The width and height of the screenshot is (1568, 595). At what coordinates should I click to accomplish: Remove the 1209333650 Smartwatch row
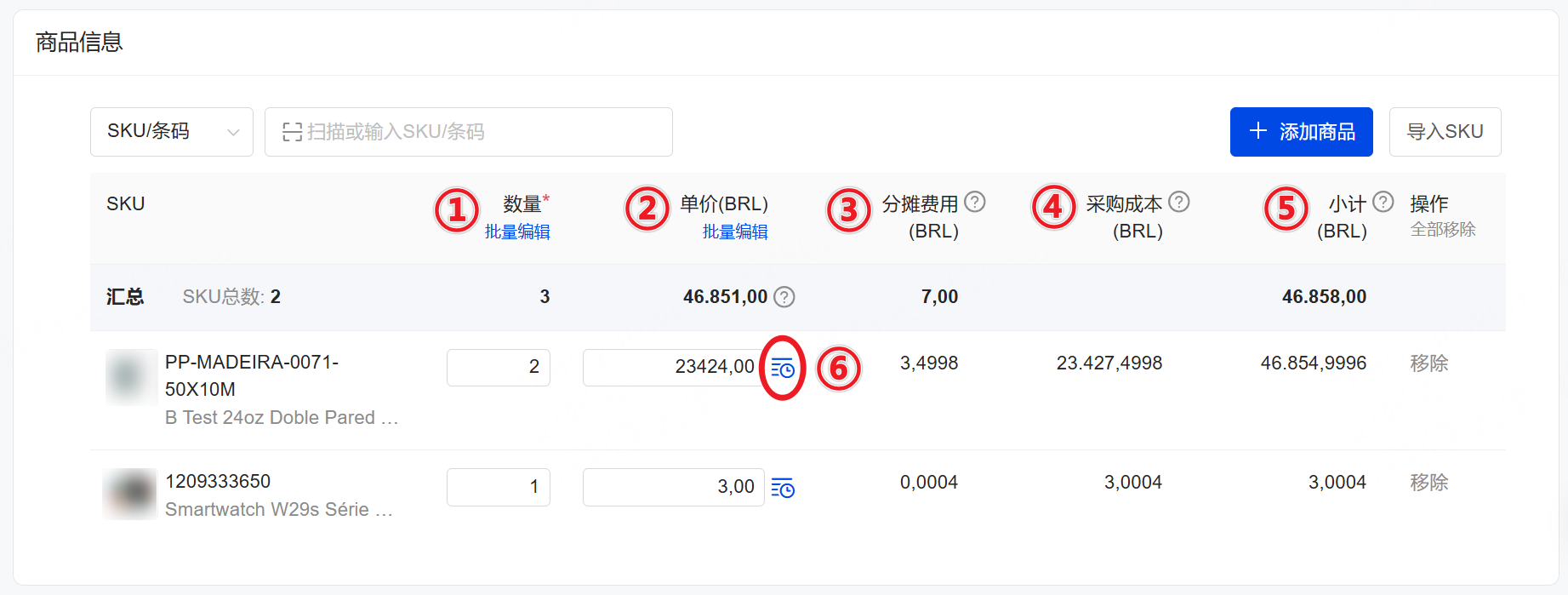coord(1428,483)
